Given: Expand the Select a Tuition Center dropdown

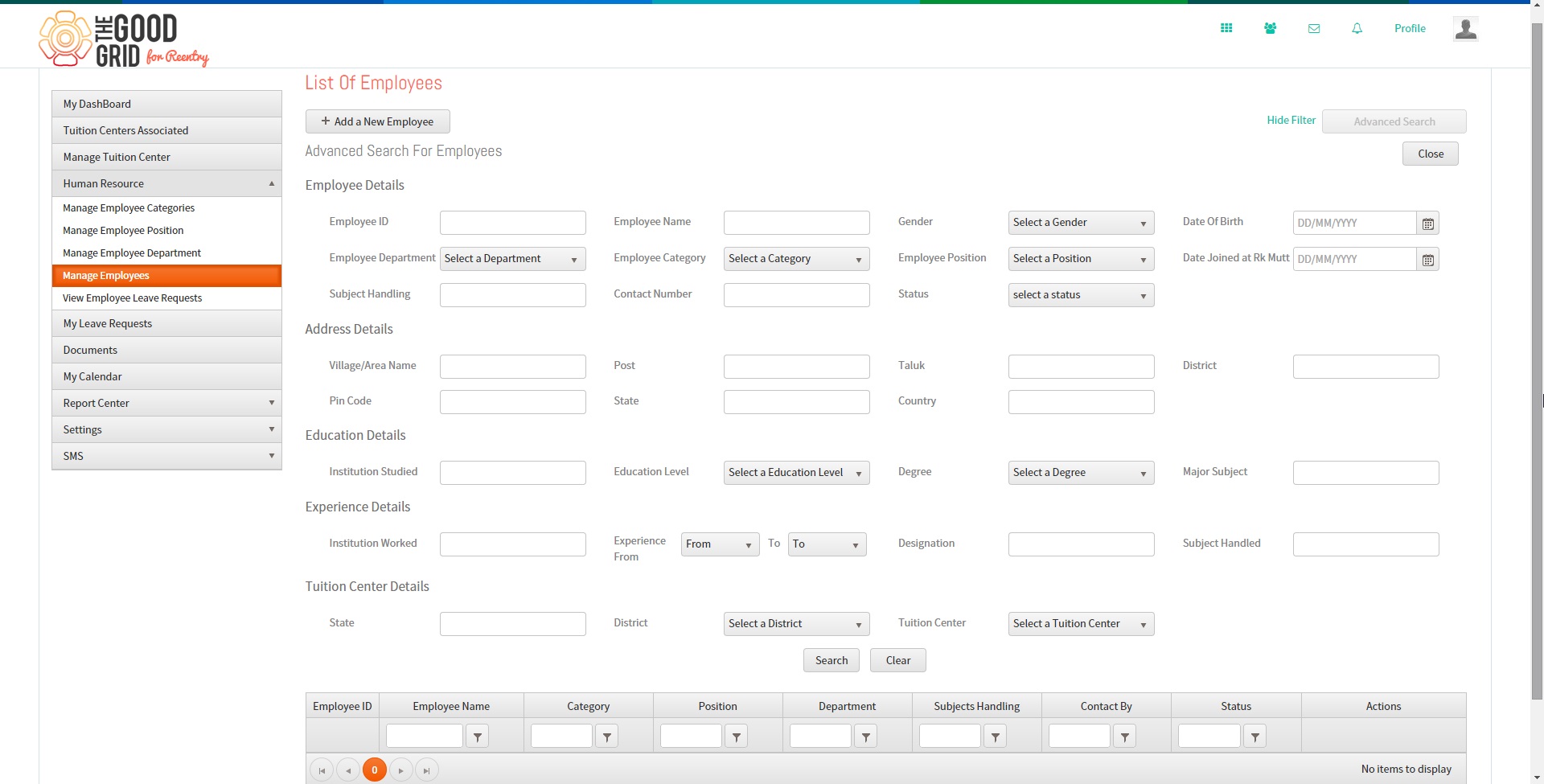Looking at the screenshot, I should click(1081, 624).
